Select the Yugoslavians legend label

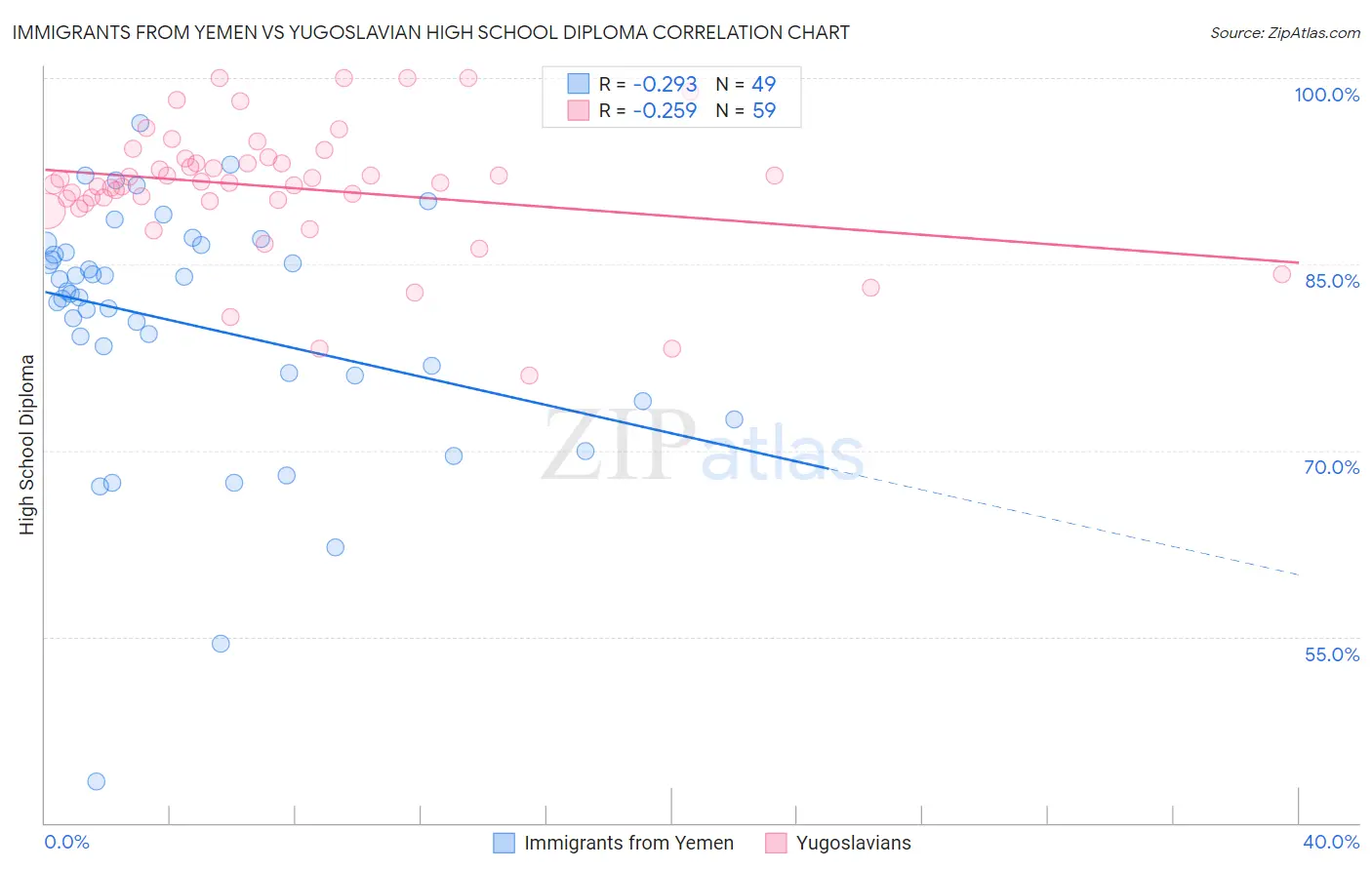[853, 843]
